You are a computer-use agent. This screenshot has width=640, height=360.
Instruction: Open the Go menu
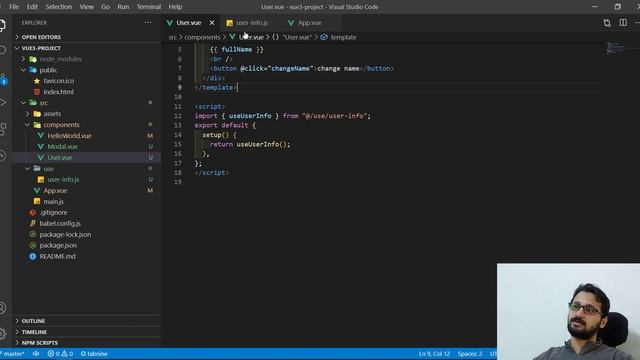point(105,7)
